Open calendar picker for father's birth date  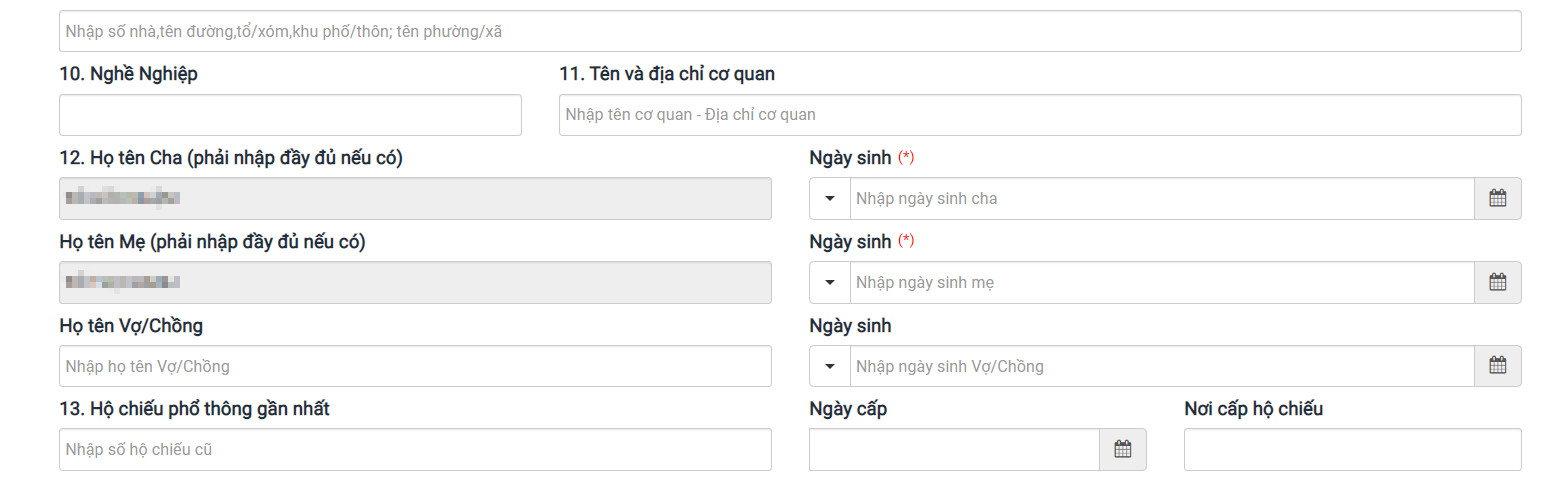[1497, 198]
